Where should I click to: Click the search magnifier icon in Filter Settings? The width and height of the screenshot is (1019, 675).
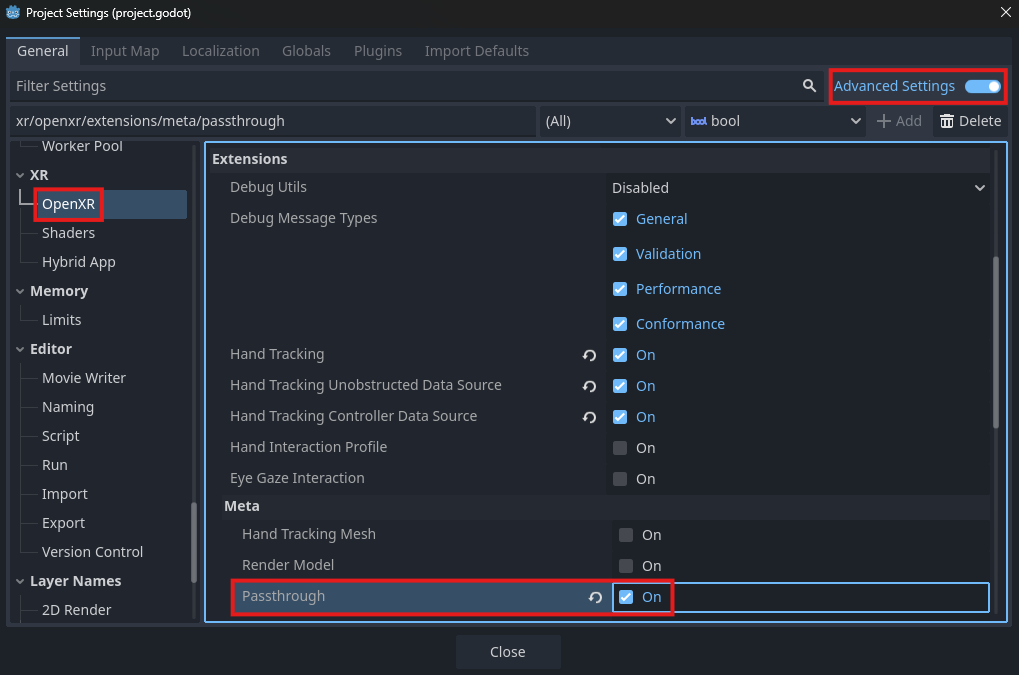[x=809, y=86]
